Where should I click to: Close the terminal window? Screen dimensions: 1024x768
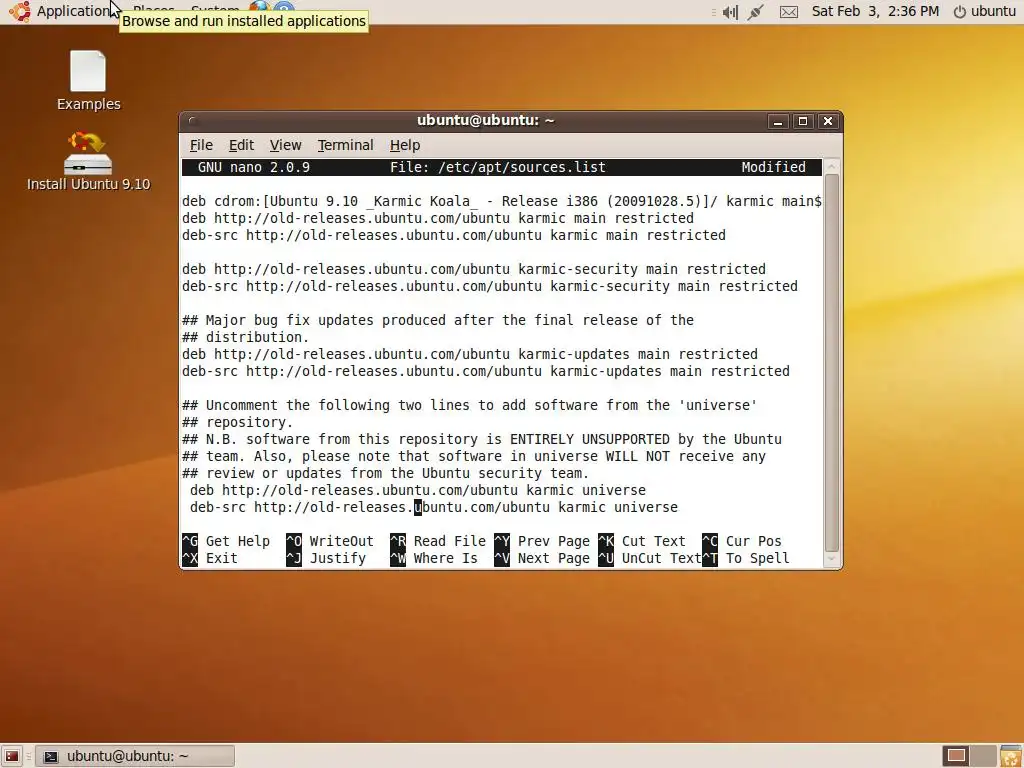click(x=828, y=121)
